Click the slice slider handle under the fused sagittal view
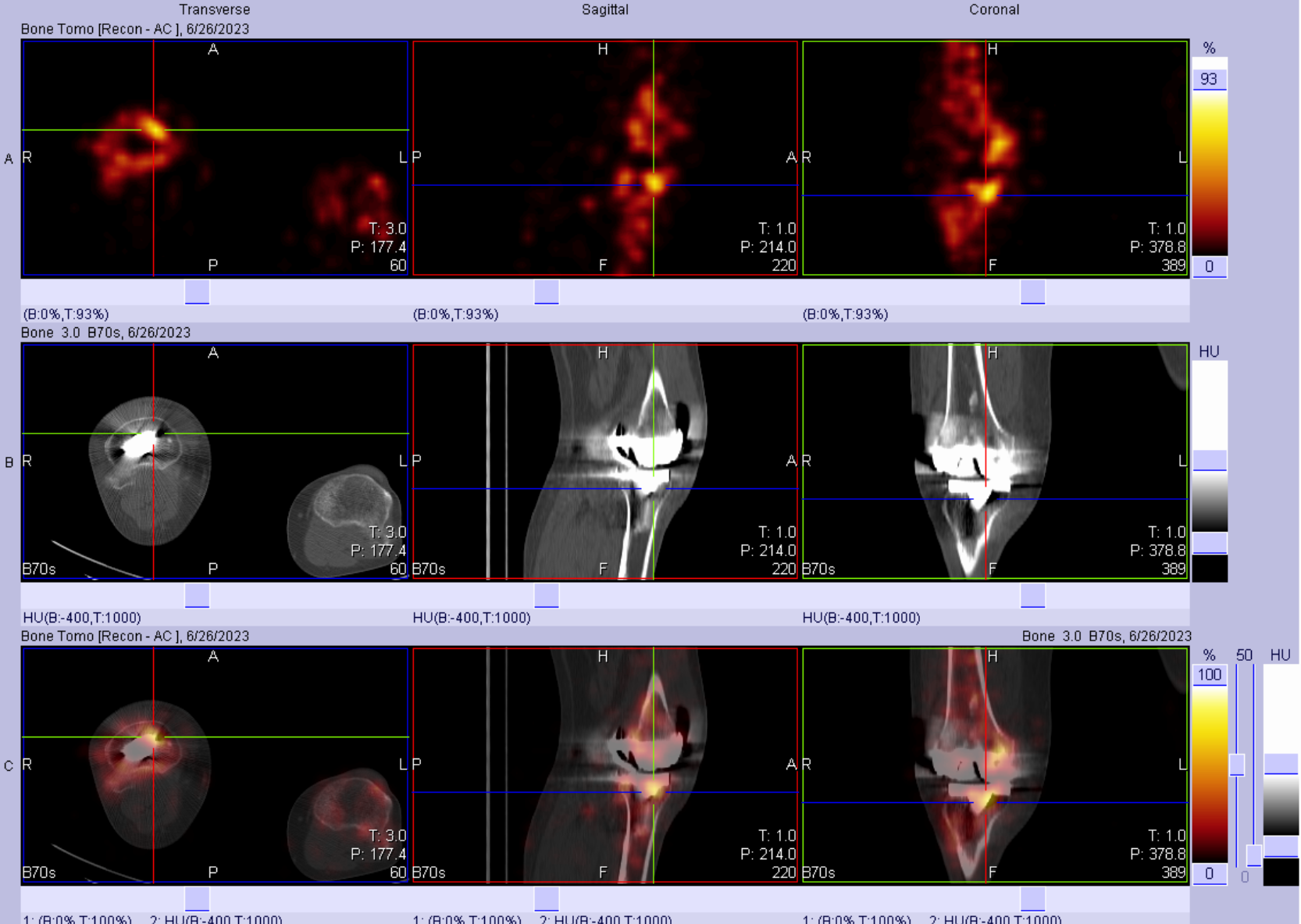Screen dimensions: 1301x924 pyautogui.click(x=547, y=899)
